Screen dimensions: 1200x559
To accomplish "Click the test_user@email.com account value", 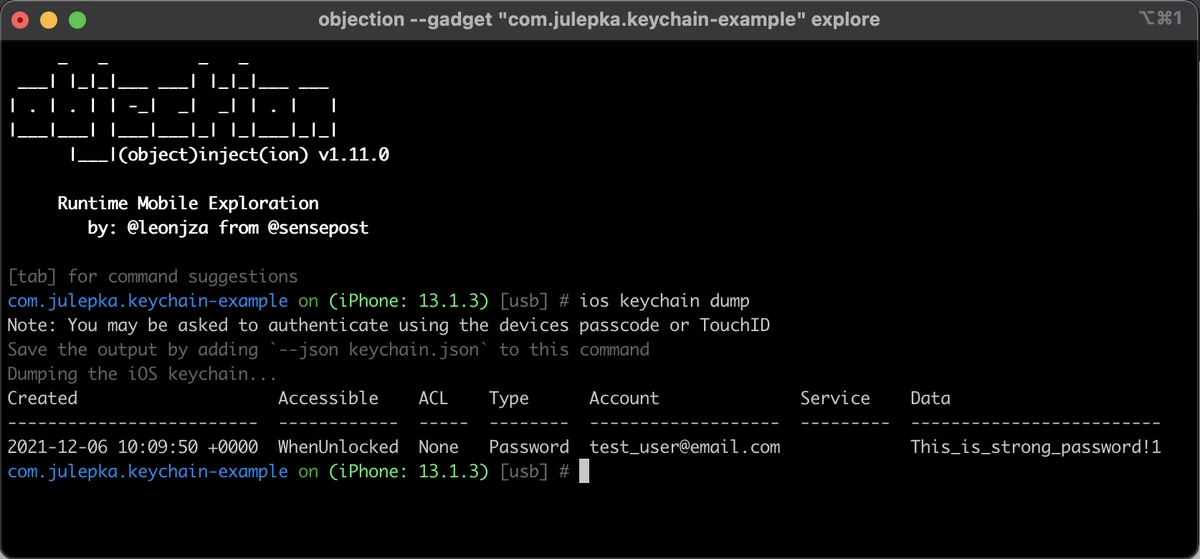I will 685,447.
